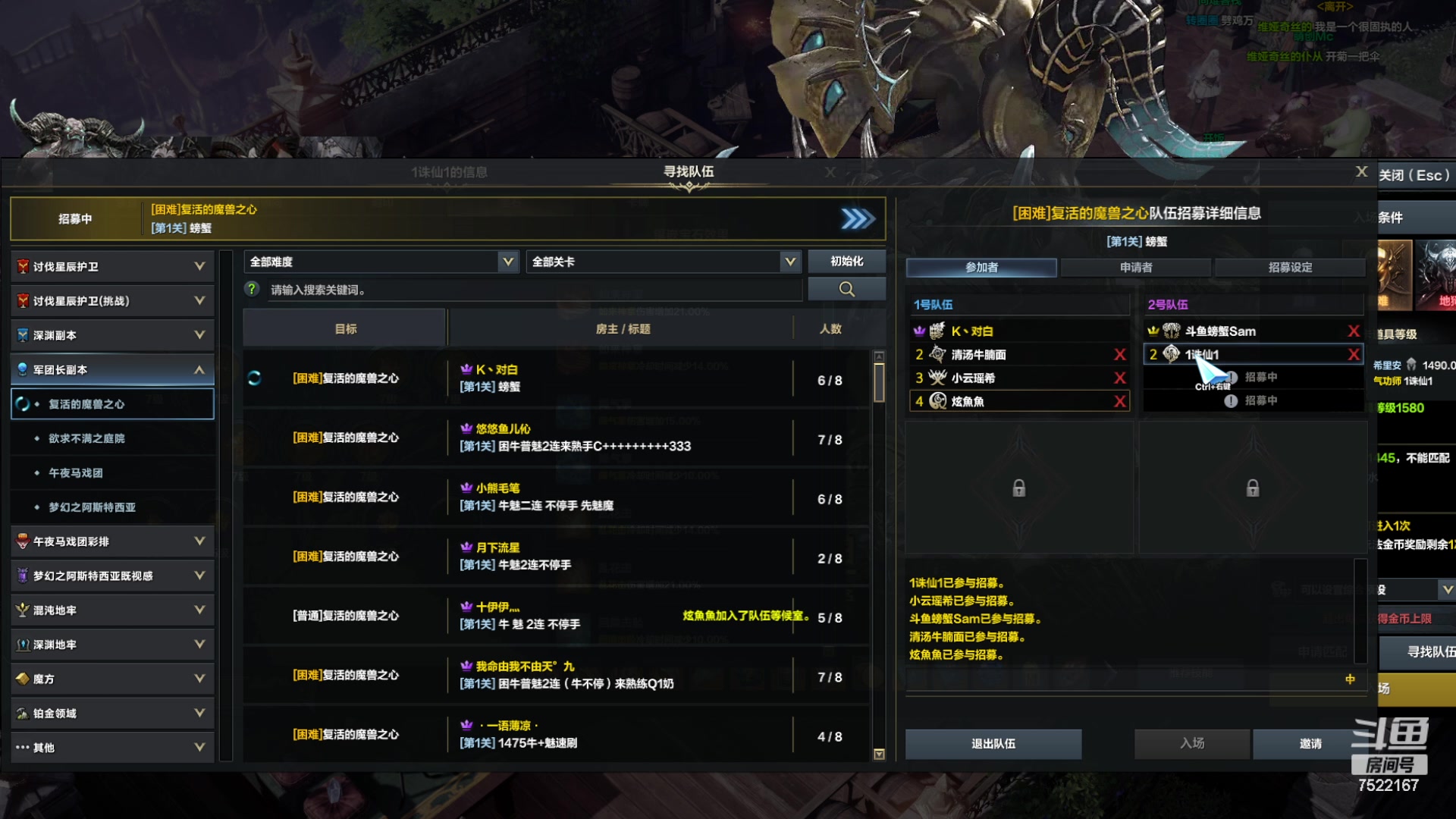Click the 退出队伍 leave party button

993,744
